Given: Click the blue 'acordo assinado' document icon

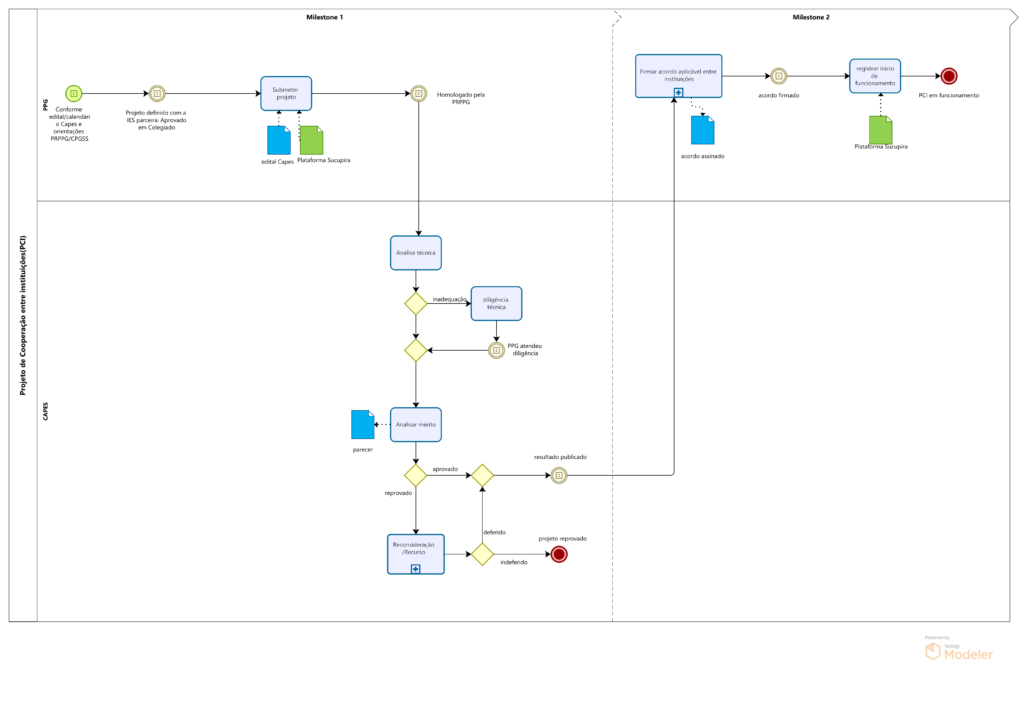Looking at the screenshot, I should pos(703,131).
